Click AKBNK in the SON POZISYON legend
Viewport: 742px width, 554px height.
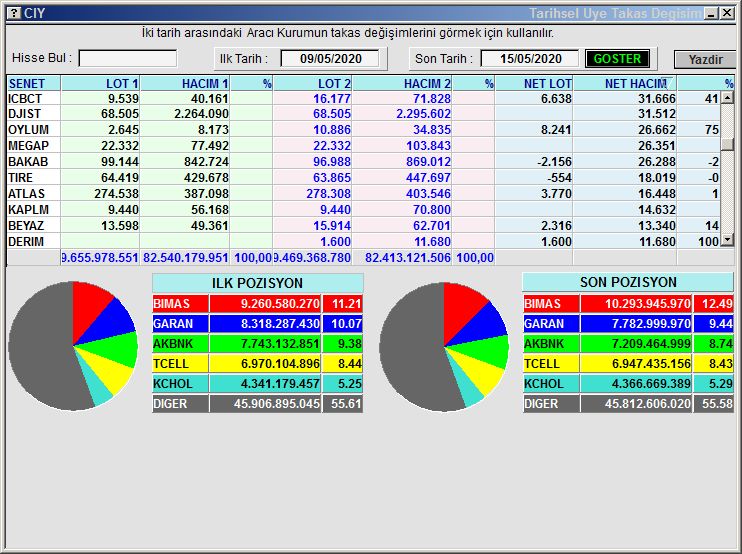click(x=551, y=343)
